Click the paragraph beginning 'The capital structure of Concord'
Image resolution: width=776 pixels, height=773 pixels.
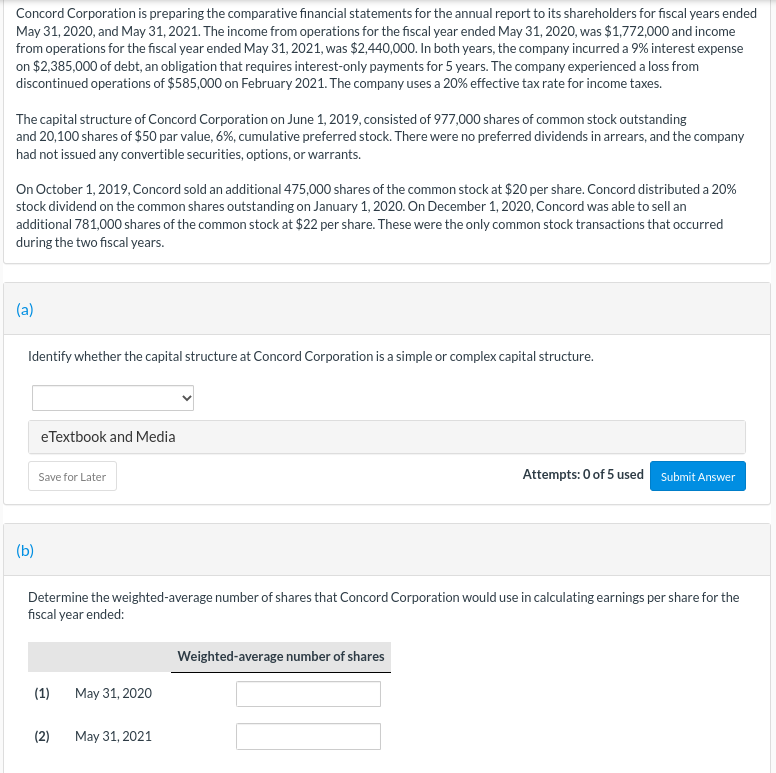(x=380, y=137)
